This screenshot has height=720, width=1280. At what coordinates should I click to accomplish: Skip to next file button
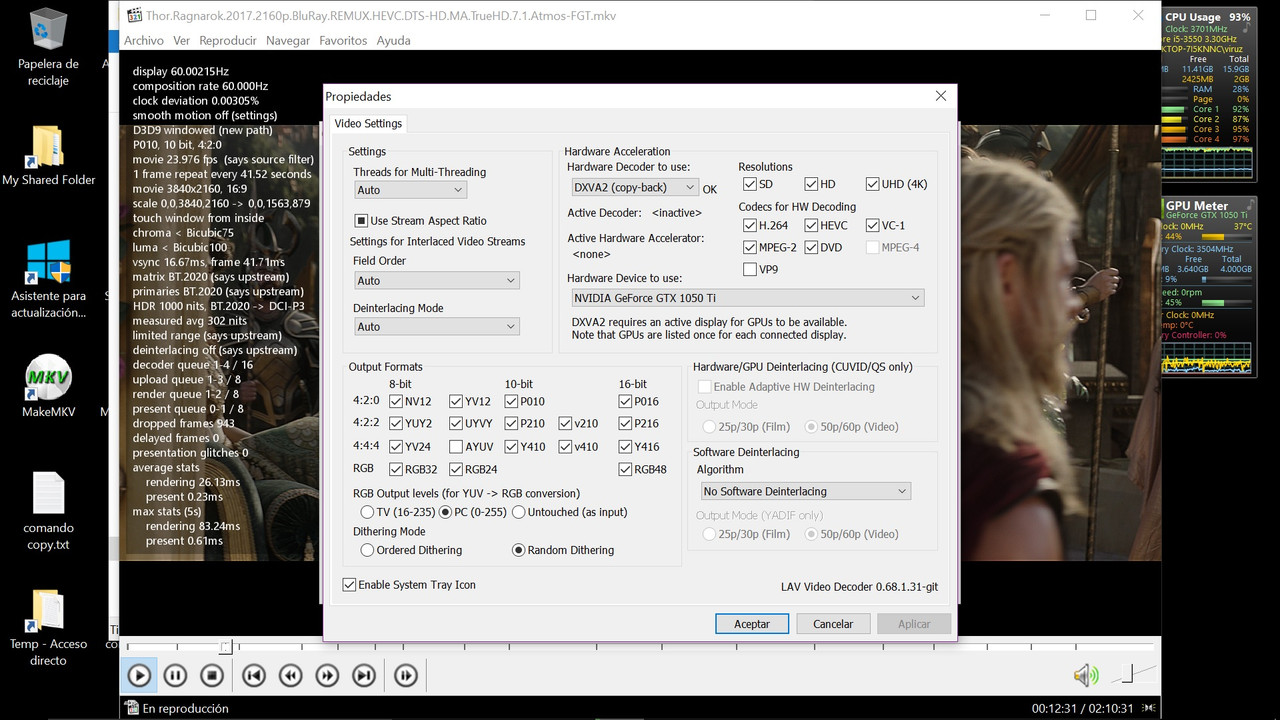click(x=364, y=676)
